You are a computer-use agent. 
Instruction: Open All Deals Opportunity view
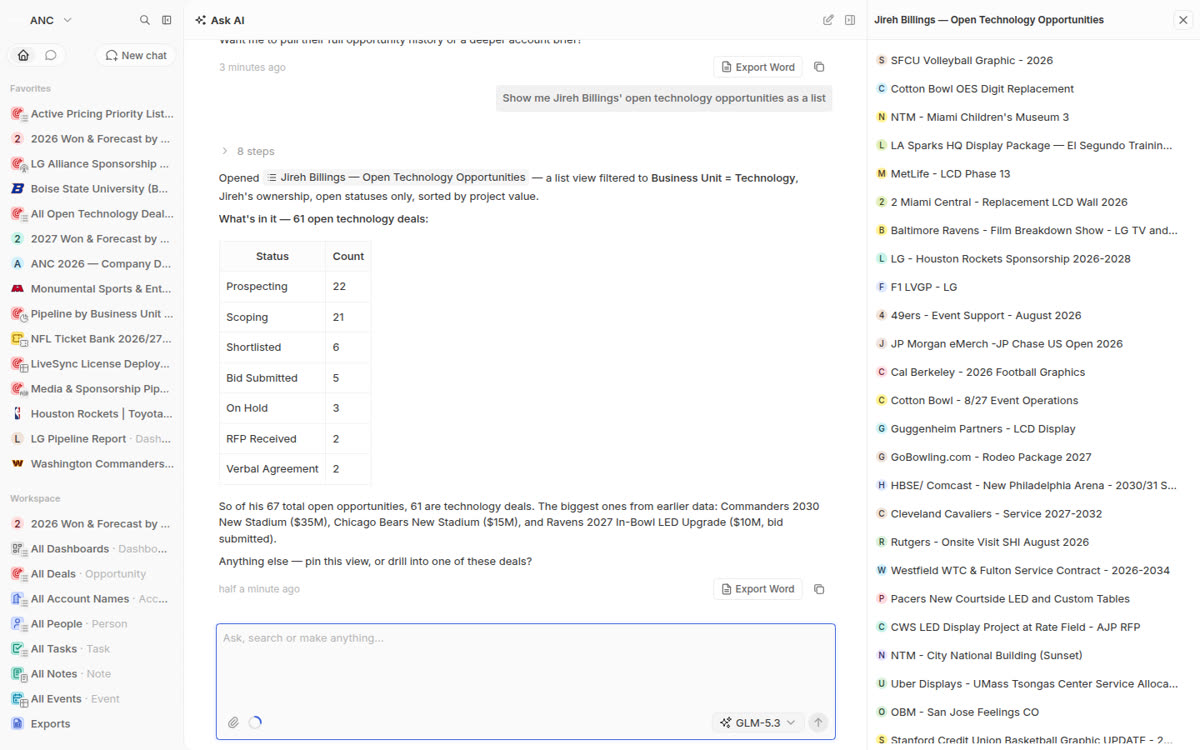click(x=92, y=574)
